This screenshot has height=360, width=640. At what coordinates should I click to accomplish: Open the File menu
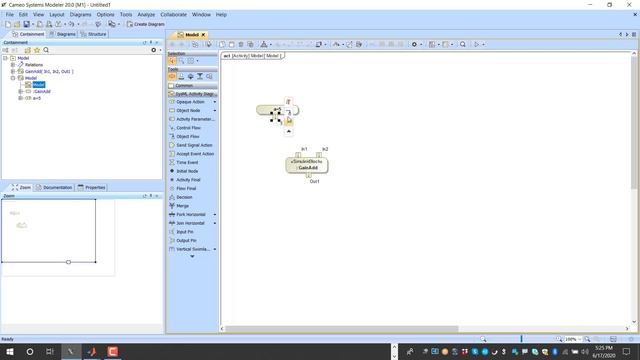[x=9, y=14]
